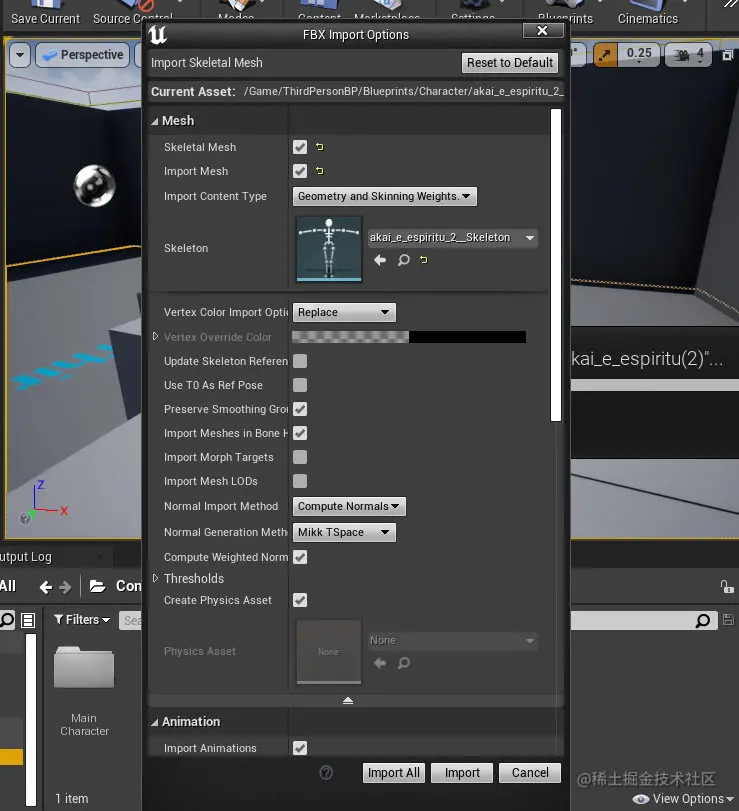Click Reset to Default button

point(510,63)
